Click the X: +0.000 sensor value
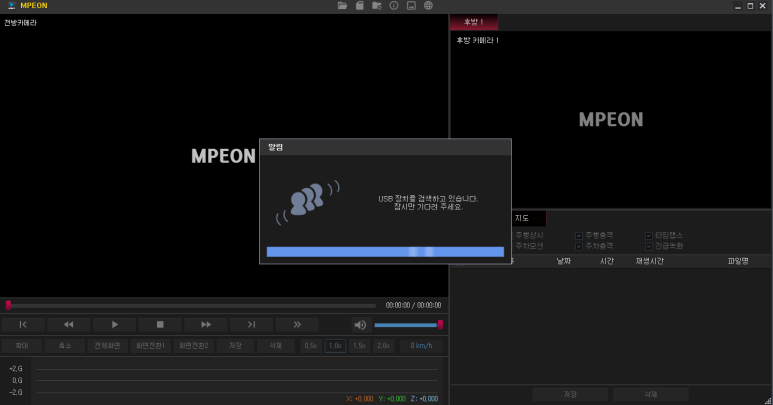Viewport: 773px width, 405px height. pyautogui.click(x=359, y=399)
